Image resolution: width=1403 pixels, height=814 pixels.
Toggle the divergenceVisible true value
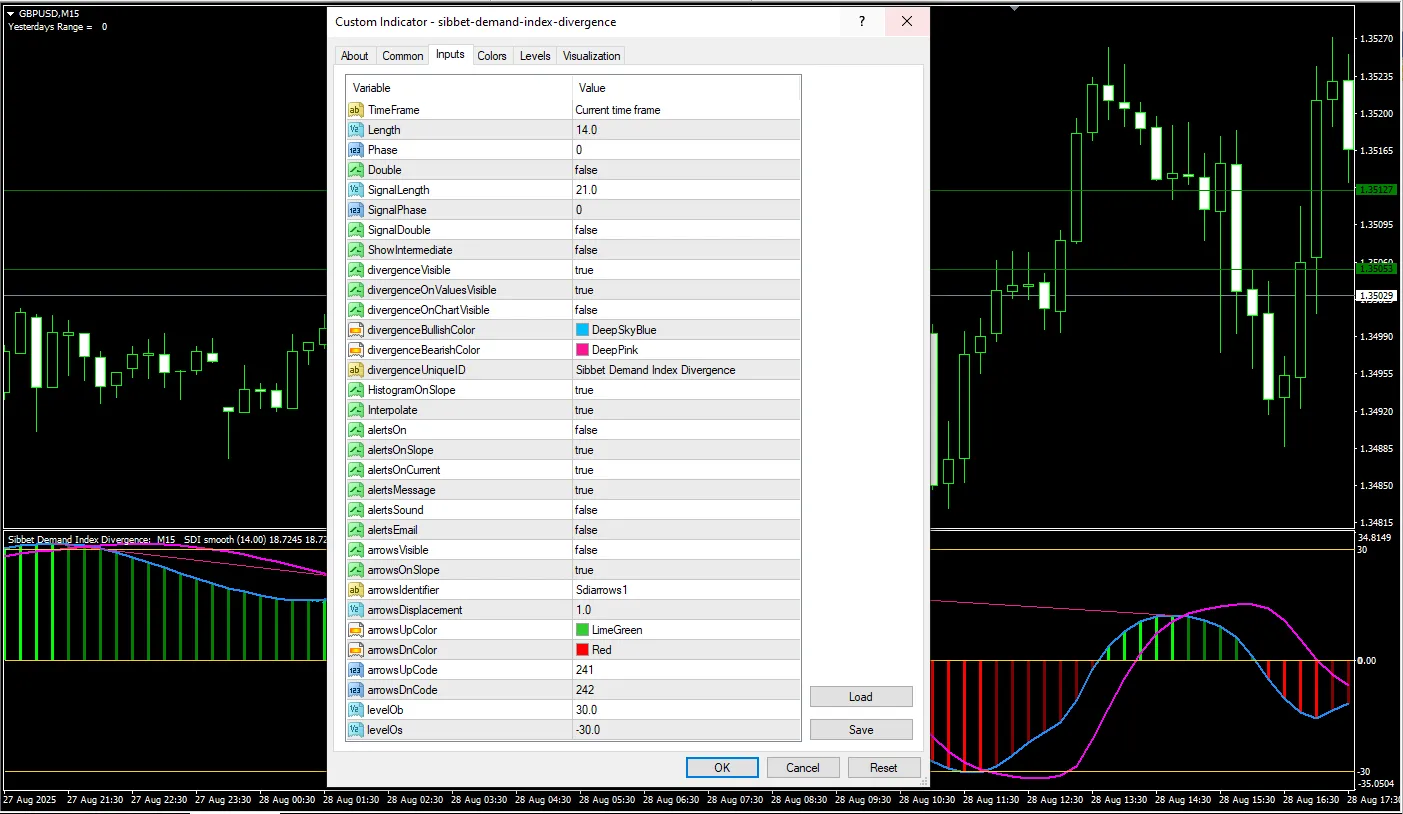click(x=685, y=270)
